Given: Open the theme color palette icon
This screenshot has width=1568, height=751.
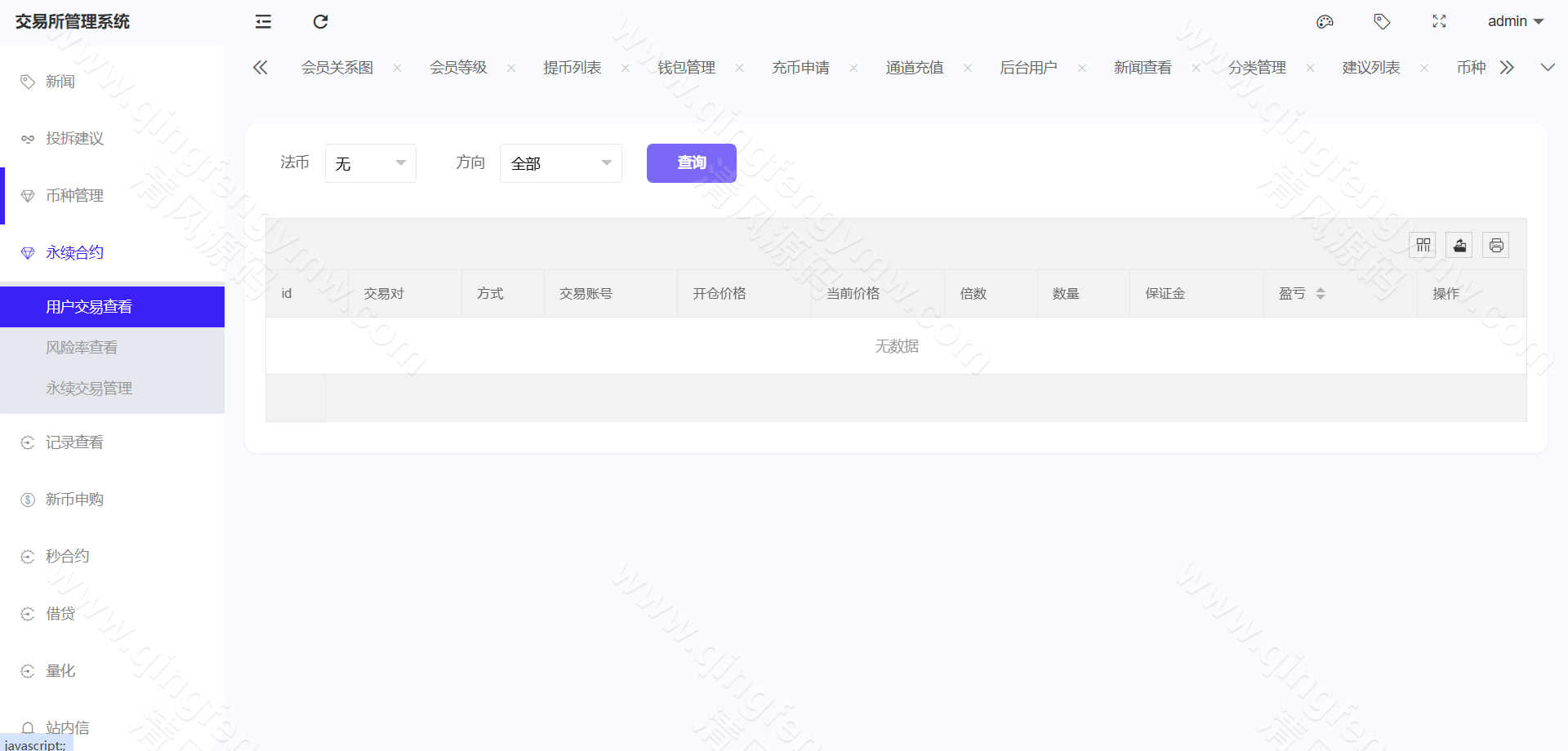Looking at the screenshot, I should point(1325,21).
